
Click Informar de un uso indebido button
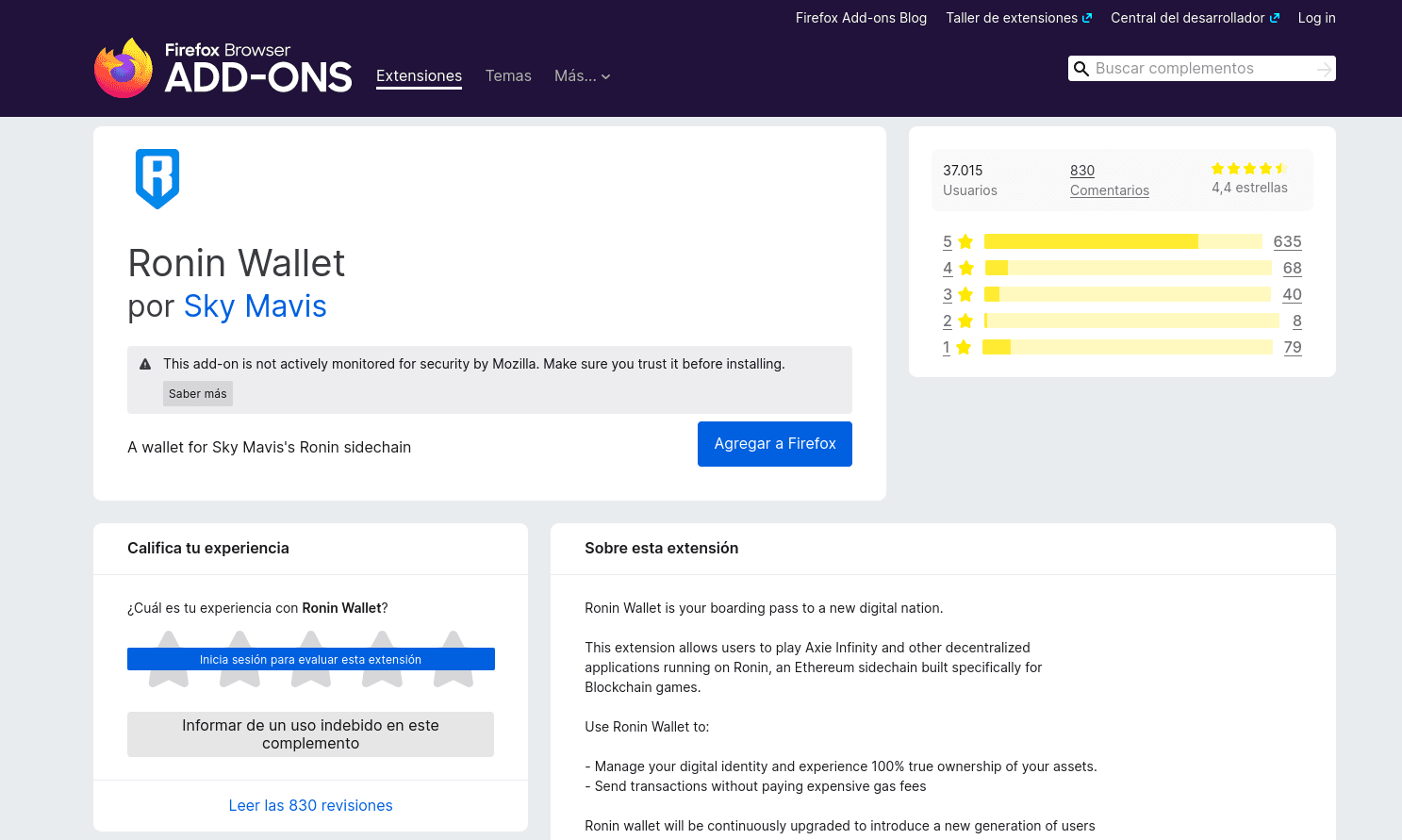pyautogui.click(x=310, y=734)
